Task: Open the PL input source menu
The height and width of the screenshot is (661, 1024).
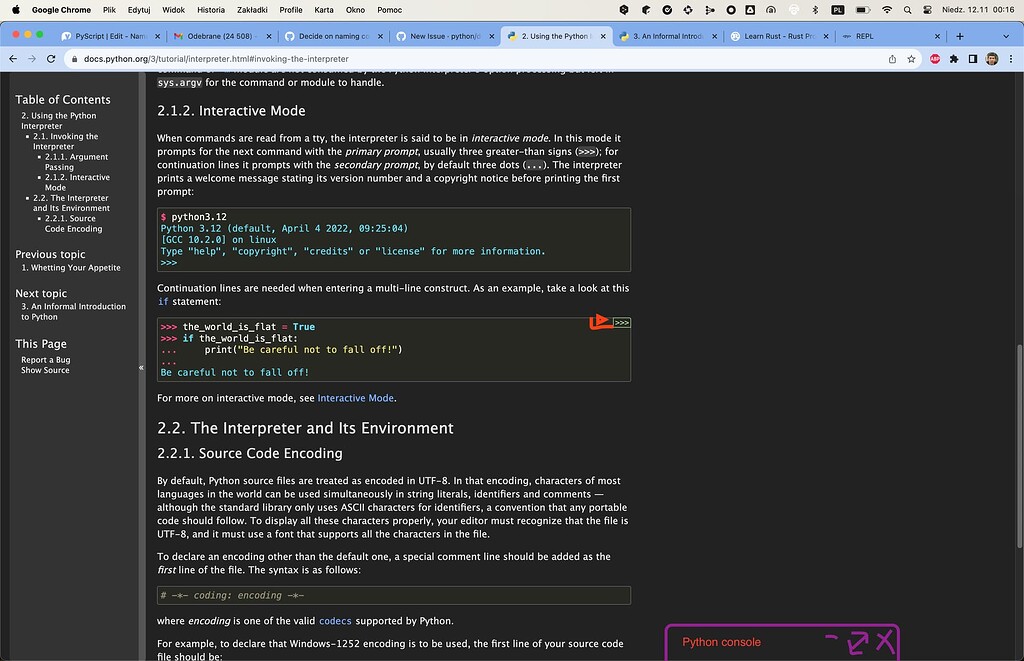Action: [x=838, y=9]
